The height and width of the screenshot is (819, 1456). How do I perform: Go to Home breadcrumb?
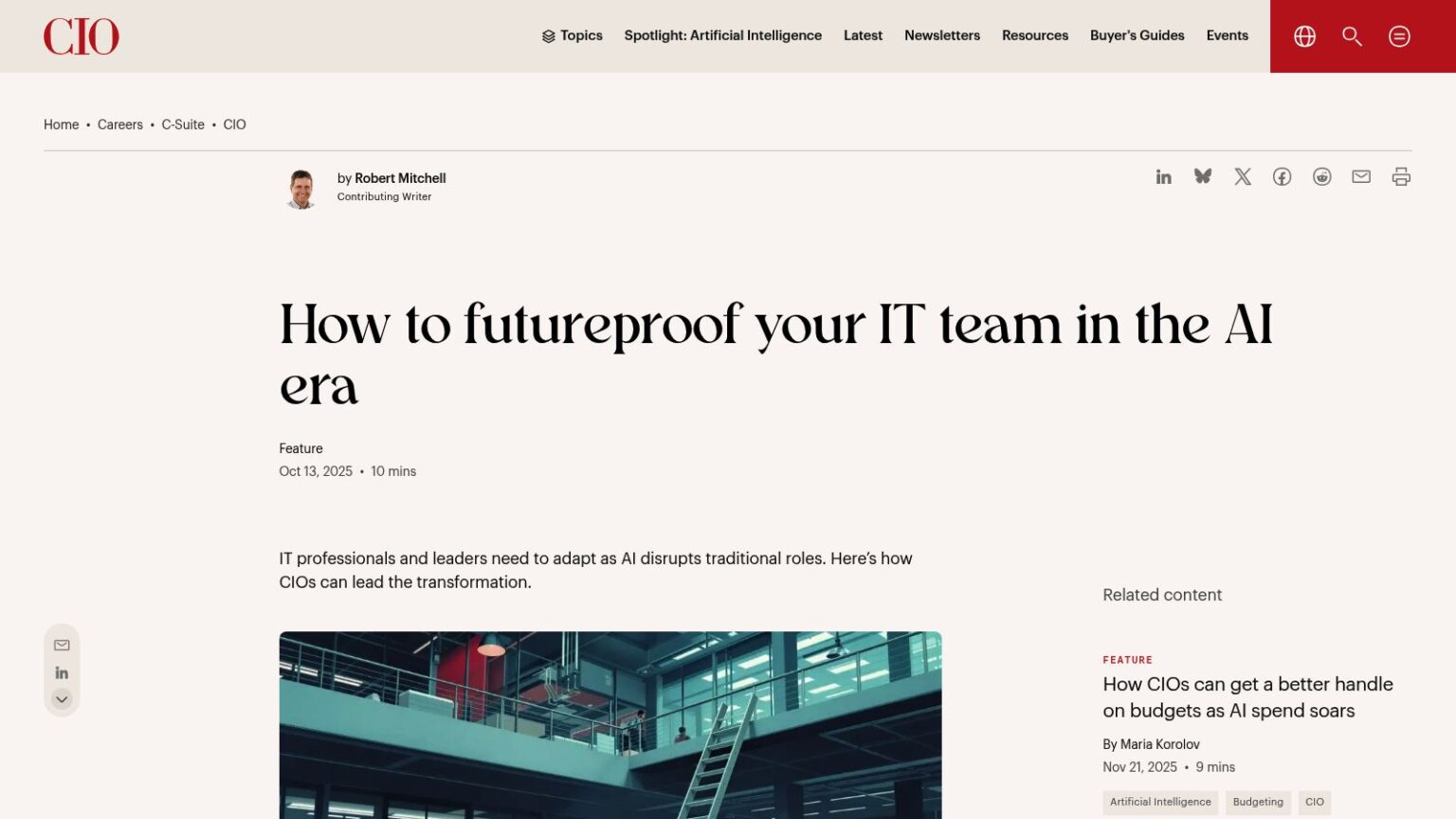(62, 124)
